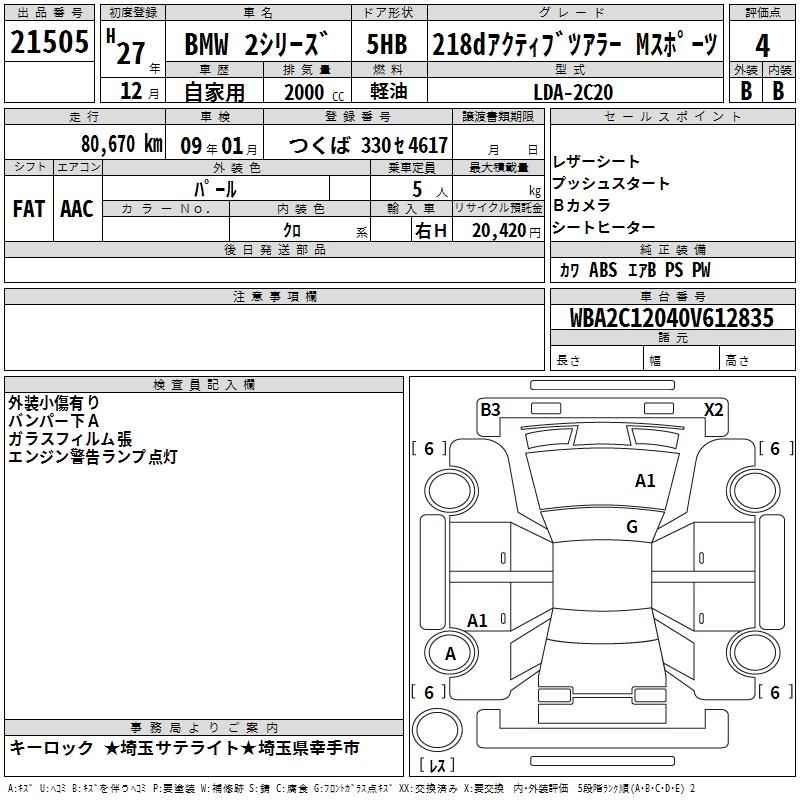Select the exterior color パール
This screenshot has width=800, height=800.
215,189
